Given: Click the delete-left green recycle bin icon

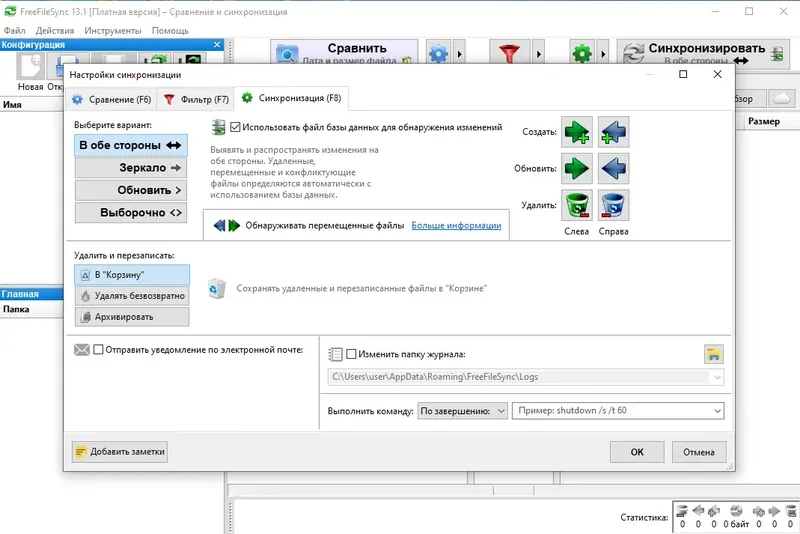Looking at the screenshot, I should tap(577, 205).
